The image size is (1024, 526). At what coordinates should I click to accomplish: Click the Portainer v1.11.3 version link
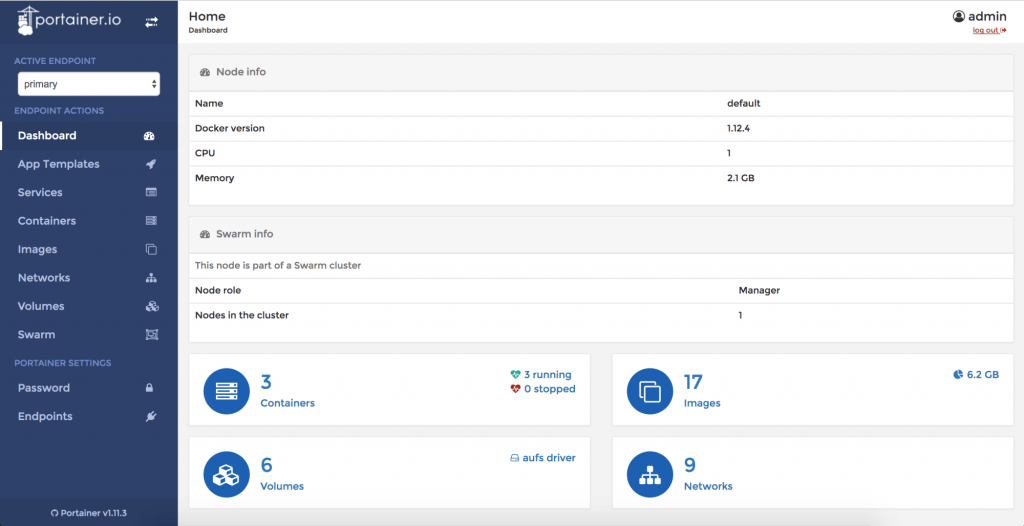[x=88, y=513]
